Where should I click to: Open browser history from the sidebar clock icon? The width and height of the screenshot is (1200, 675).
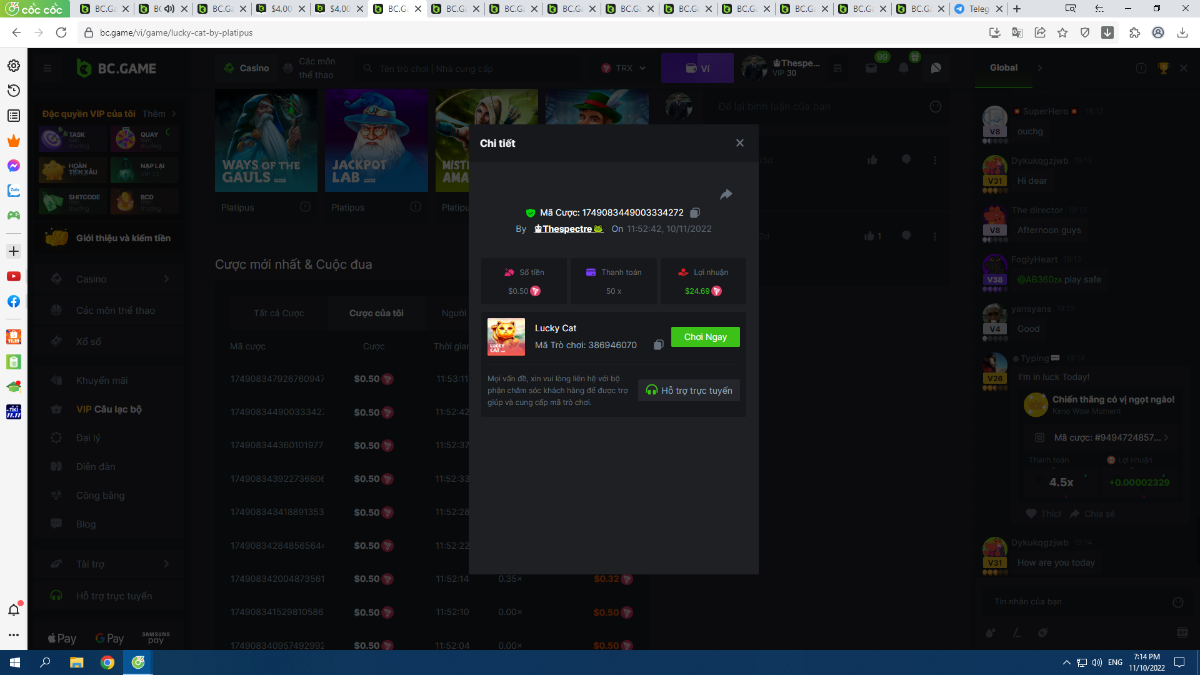pos(14,90)
